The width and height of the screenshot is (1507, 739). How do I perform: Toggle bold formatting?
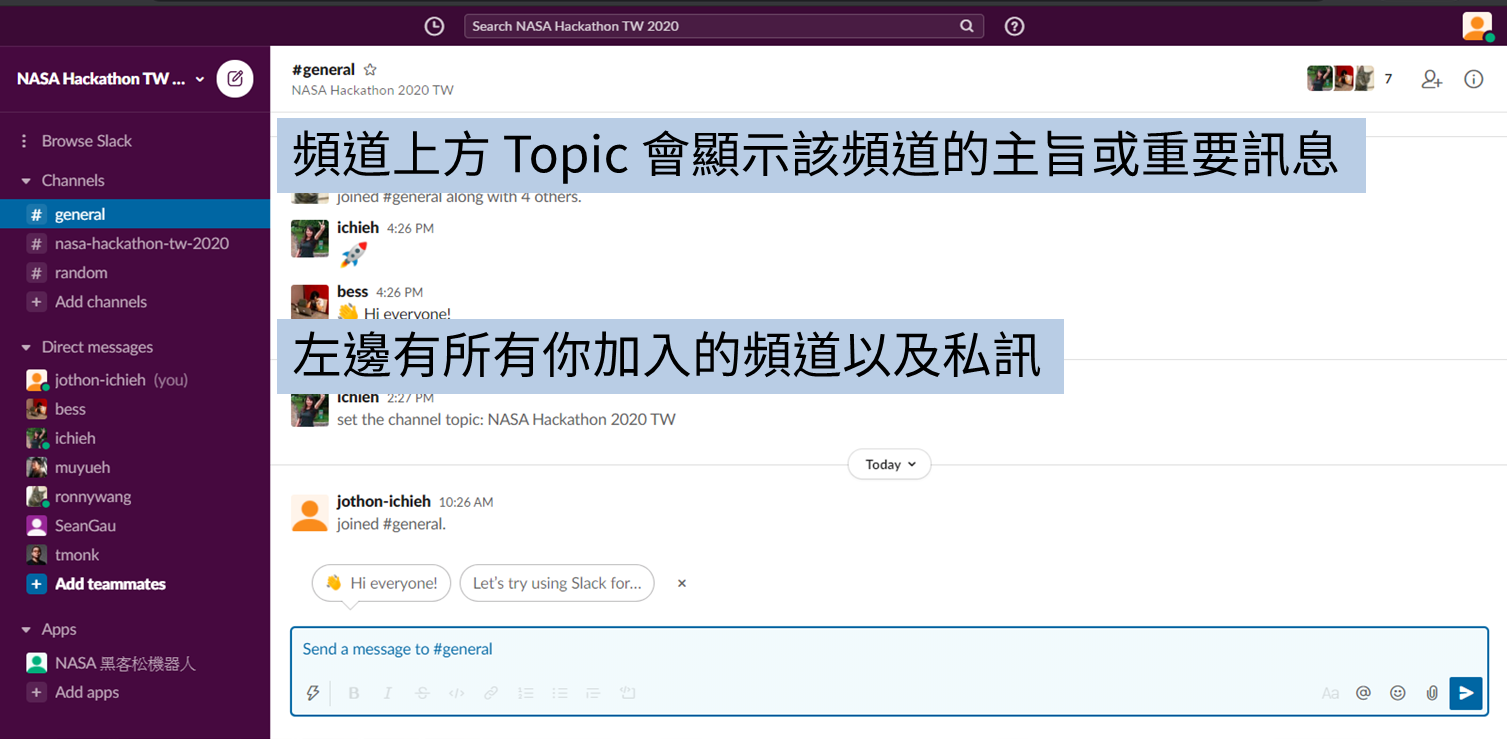click(x=353, y=693)
